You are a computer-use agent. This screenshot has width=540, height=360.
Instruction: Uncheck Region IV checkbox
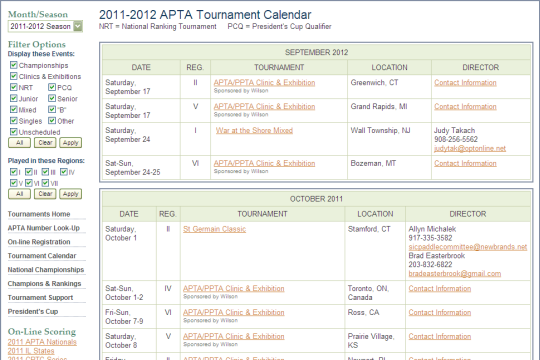[x=64, y=172]
